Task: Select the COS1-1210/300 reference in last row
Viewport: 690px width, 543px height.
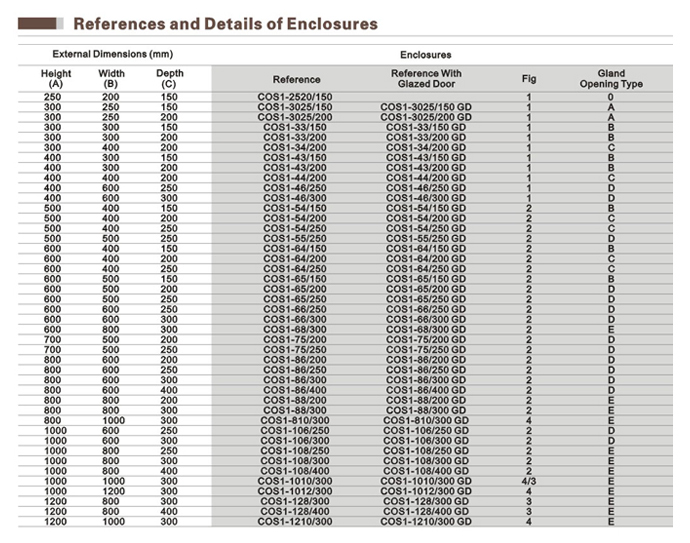Action: (x=296, y=521)
